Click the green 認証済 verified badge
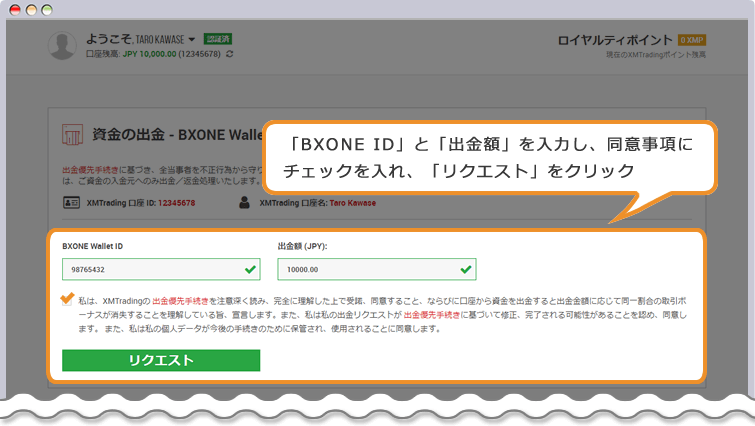The width and height of the screenshot is (755, 426). pos(218,39)
